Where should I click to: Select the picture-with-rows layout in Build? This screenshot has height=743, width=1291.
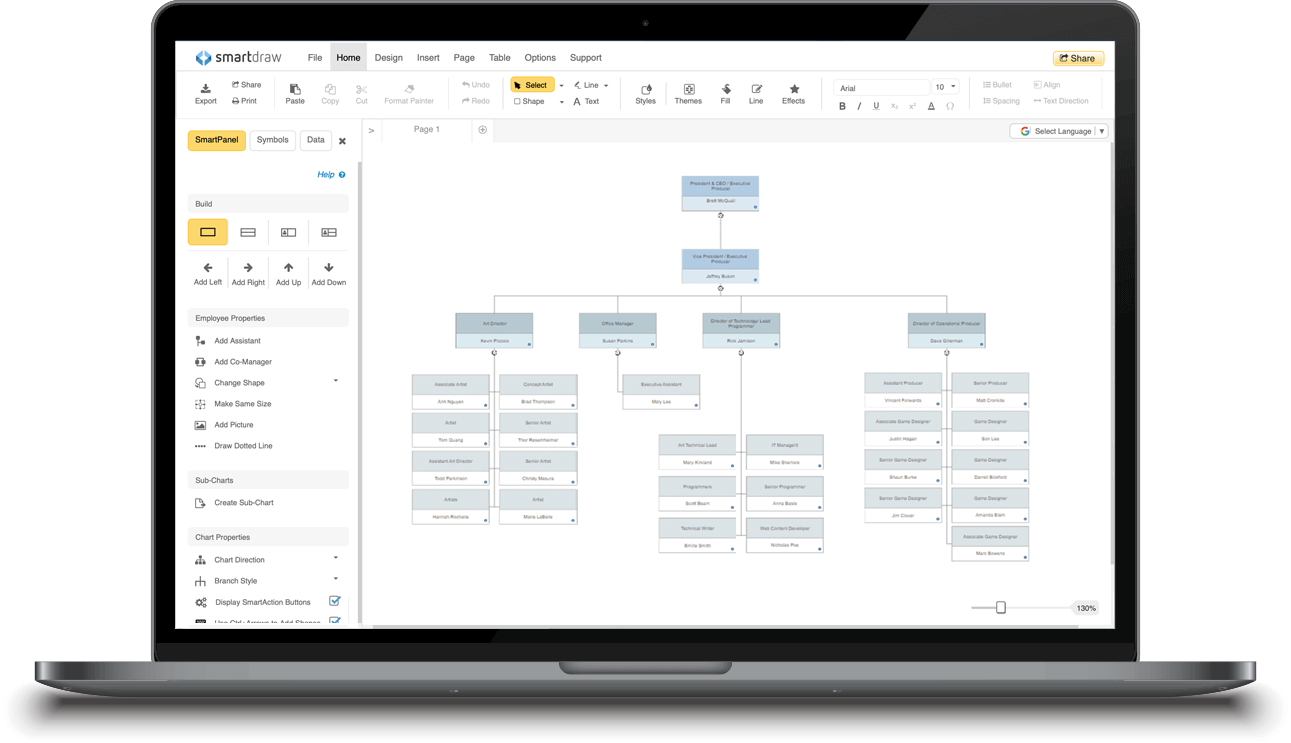[328, 232]
